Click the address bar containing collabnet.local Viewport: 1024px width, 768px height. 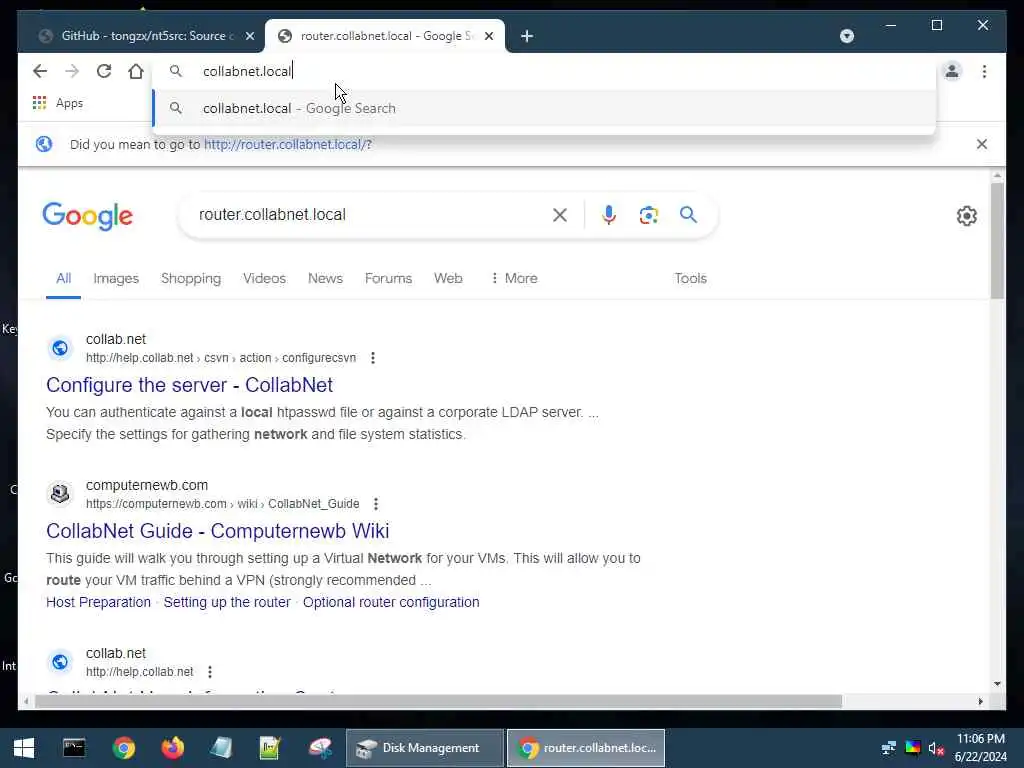coord(542,71)
